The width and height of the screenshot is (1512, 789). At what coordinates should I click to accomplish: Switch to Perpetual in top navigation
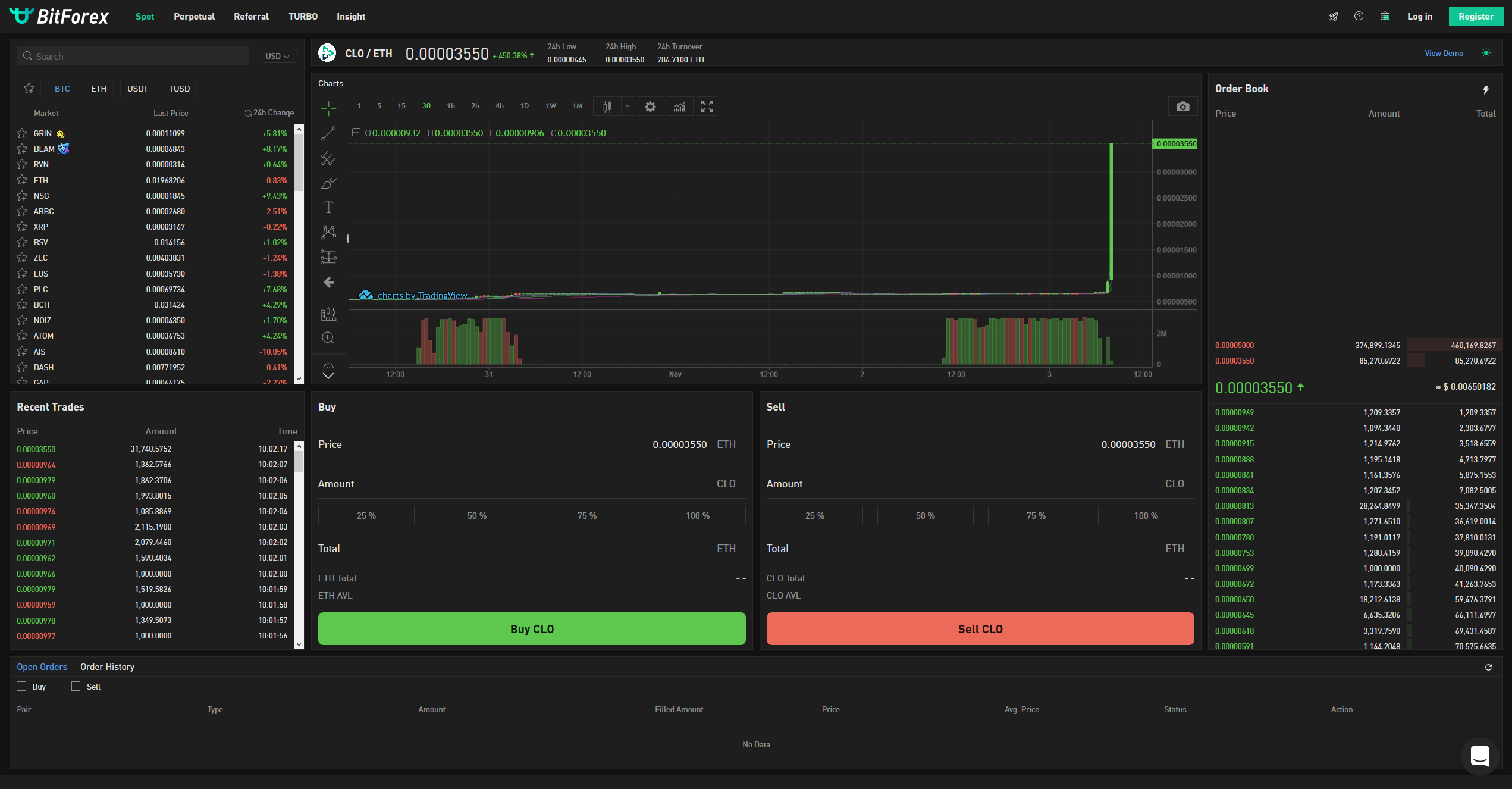coord(194,17)
